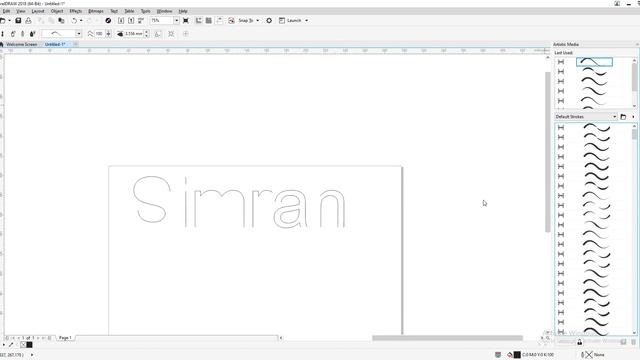The image size is (640, 360).
Task: Click the Save icon in the toolbar
Action: pyautogui.click(x=18, y=20)
